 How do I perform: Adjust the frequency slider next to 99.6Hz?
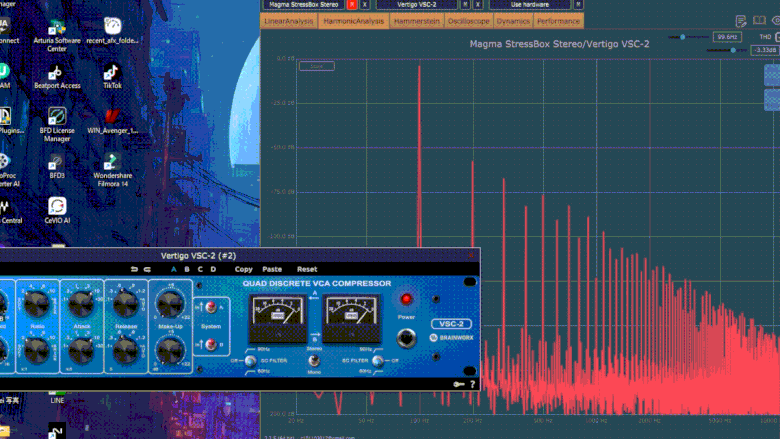[683, 36]
